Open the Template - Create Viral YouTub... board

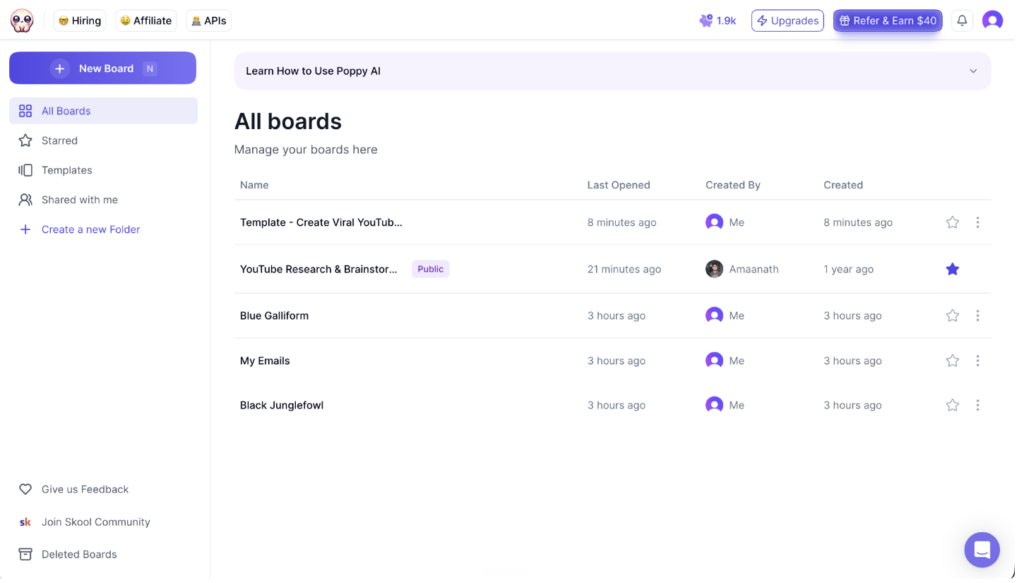pos(321,223)
